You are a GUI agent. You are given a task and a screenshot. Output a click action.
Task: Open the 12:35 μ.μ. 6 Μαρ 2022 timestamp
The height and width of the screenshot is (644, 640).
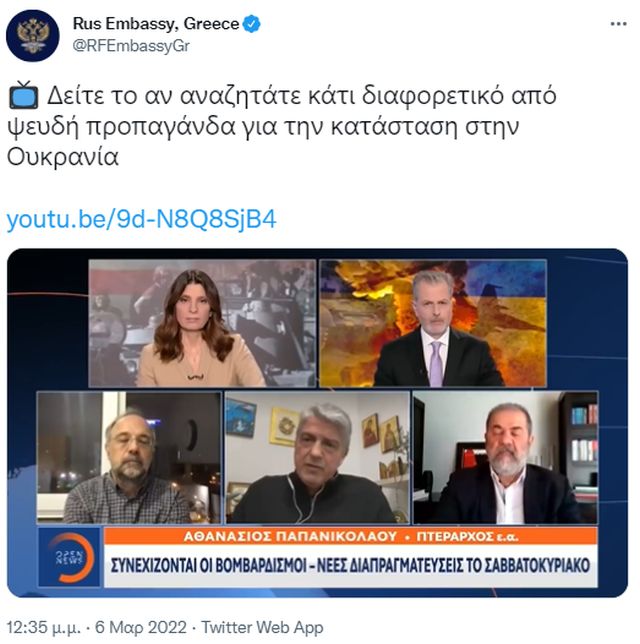point(97,628)
